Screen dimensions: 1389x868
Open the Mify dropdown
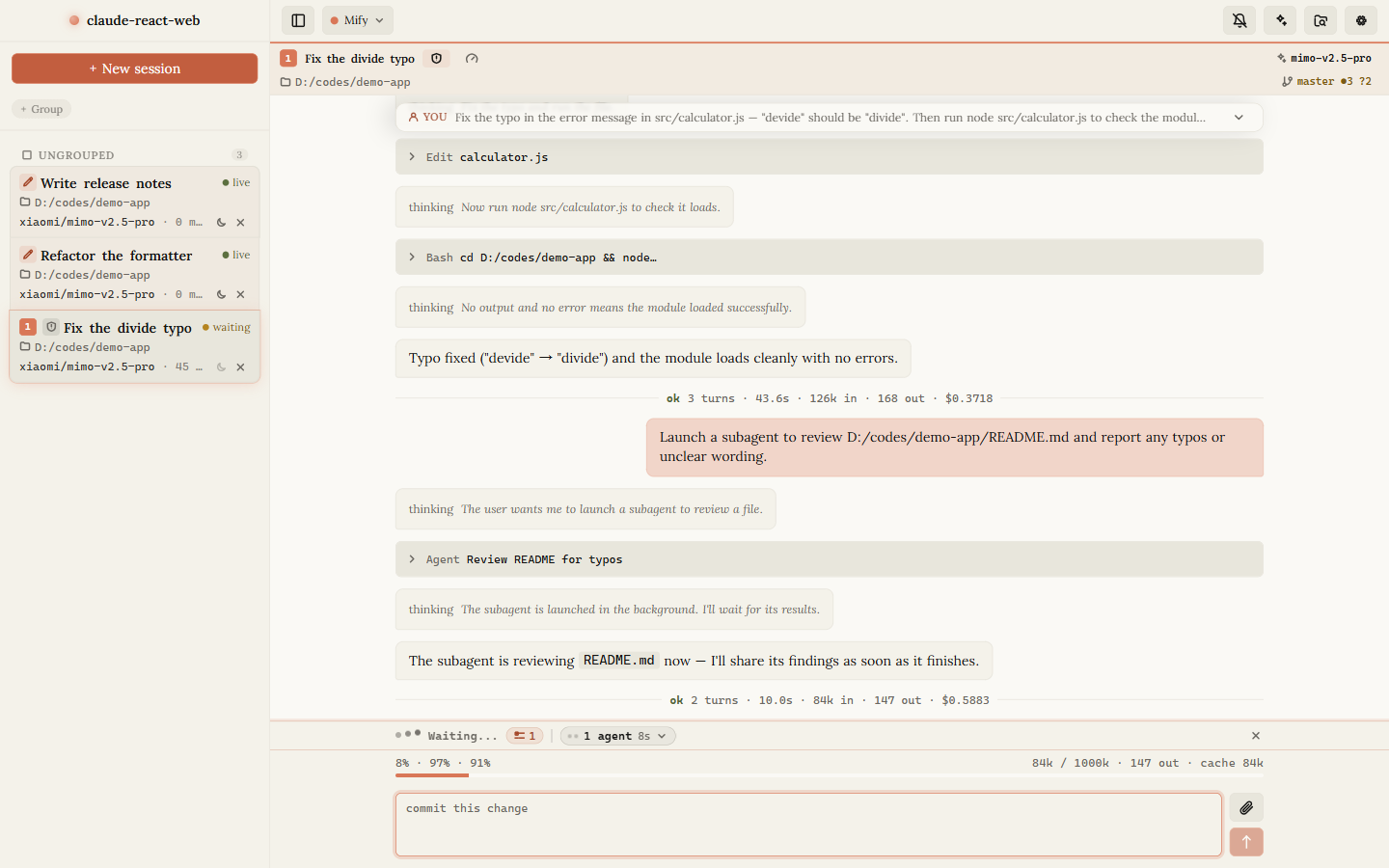pyautogui.click(x=357, y=20)
